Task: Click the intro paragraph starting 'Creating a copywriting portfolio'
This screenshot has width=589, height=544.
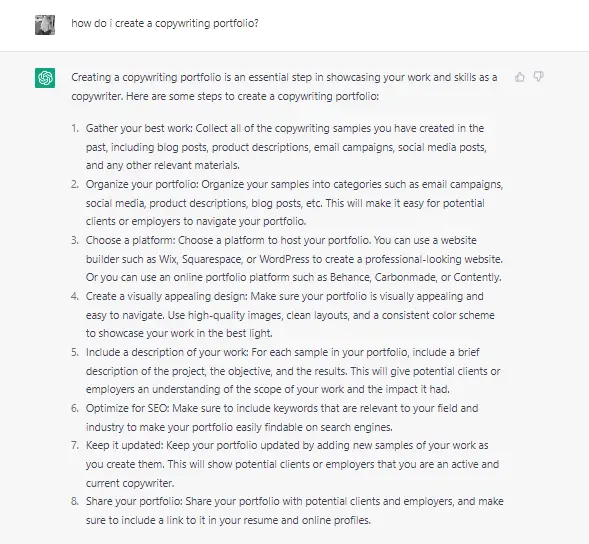Action: point(284,86)
